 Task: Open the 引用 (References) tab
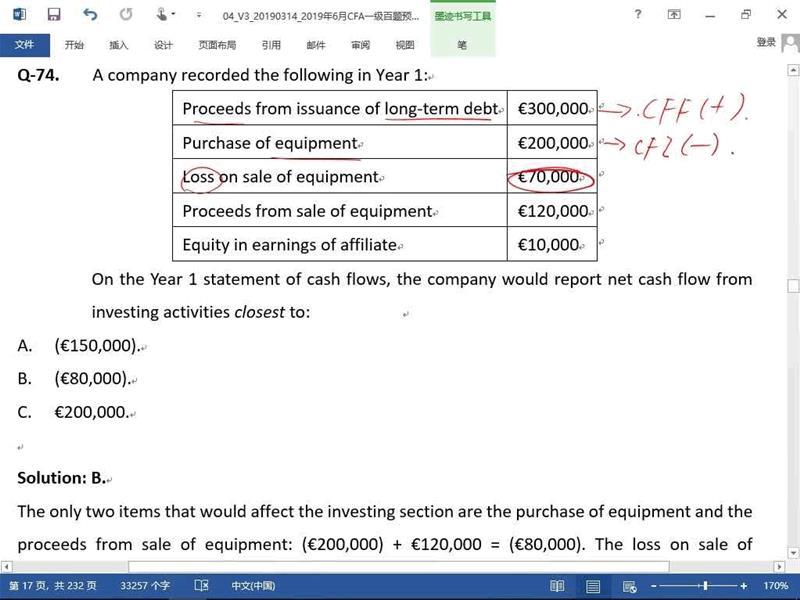click(x=271, y=45)
